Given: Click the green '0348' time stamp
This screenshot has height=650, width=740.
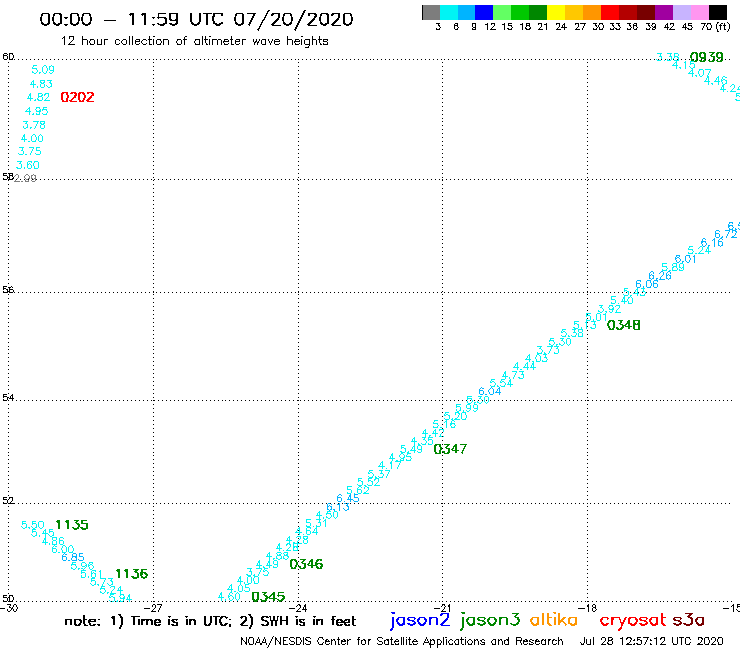Looking at the screenshot, I should click(623, 325).
